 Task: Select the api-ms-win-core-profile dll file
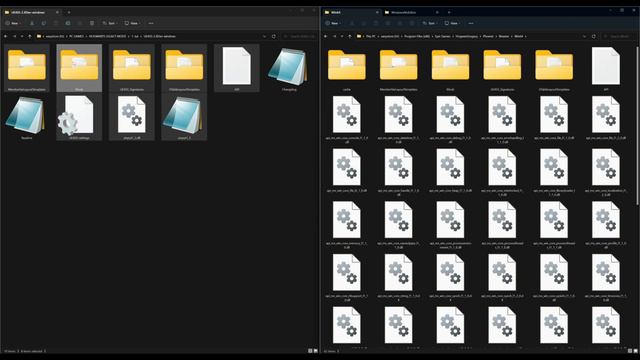[606, 224]
